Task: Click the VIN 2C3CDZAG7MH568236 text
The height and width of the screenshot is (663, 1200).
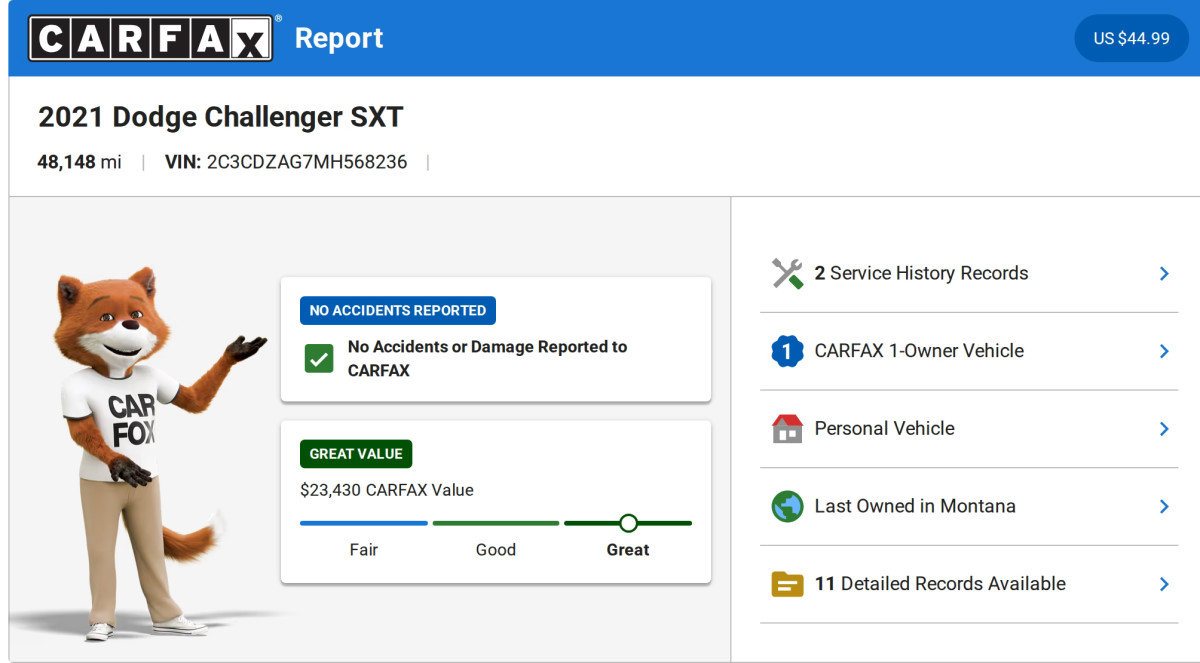Action: pyautogui.click(x=286, y=162)
